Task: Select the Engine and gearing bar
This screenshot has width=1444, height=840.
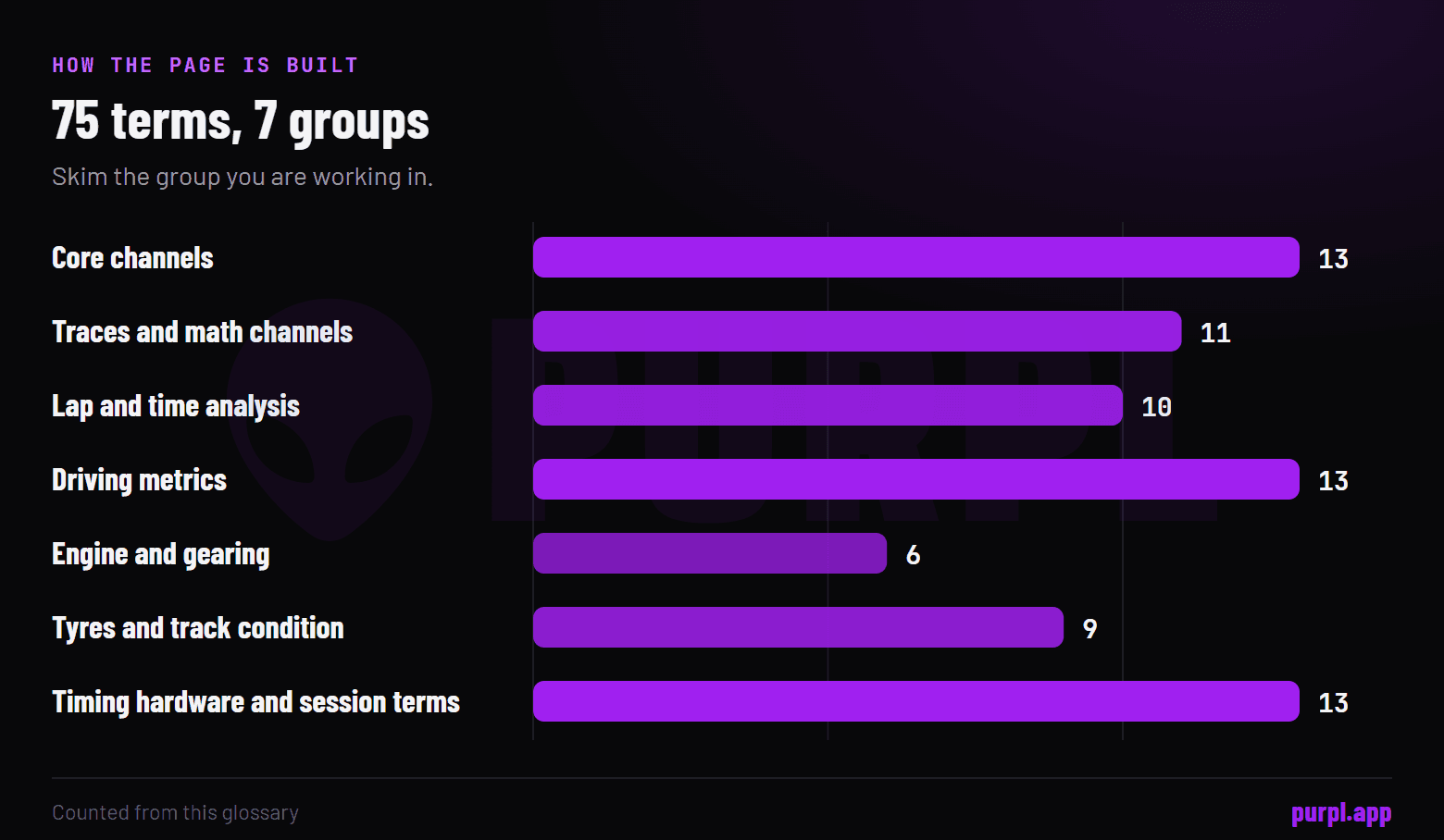Action: 710,553
